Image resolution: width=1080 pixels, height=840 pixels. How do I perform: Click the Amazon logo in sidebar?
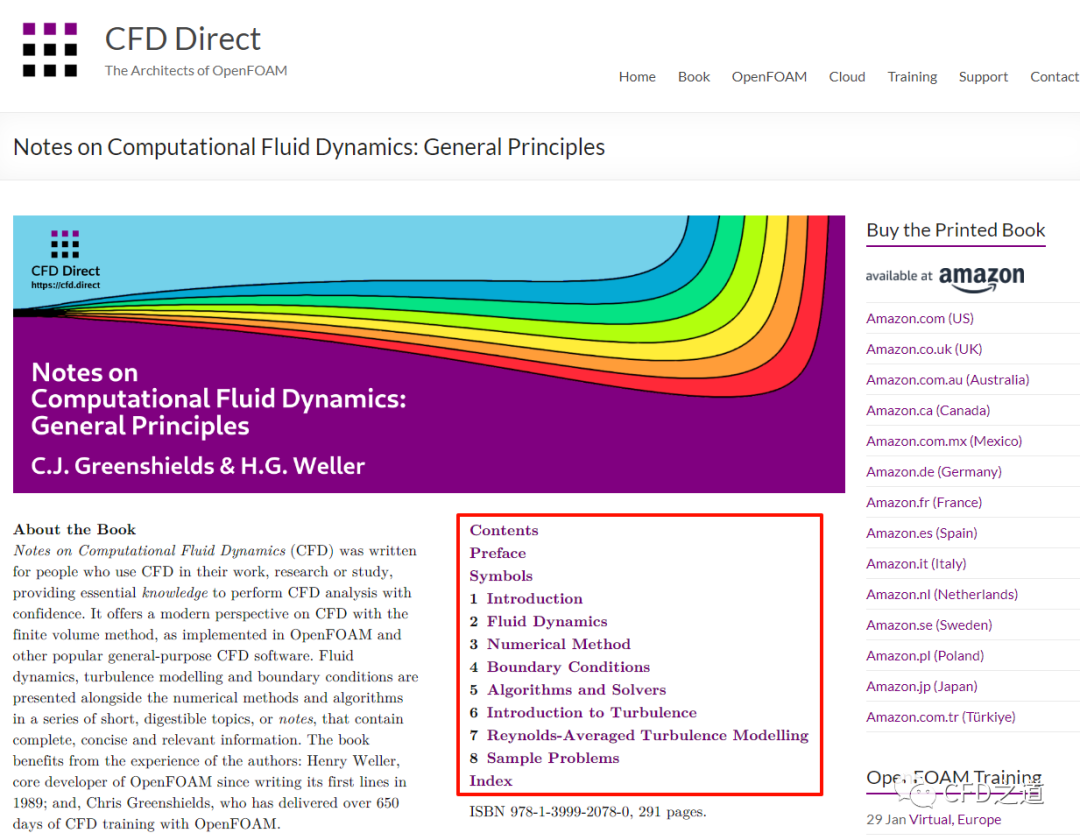pyautogui.click(x=982, y=278)
